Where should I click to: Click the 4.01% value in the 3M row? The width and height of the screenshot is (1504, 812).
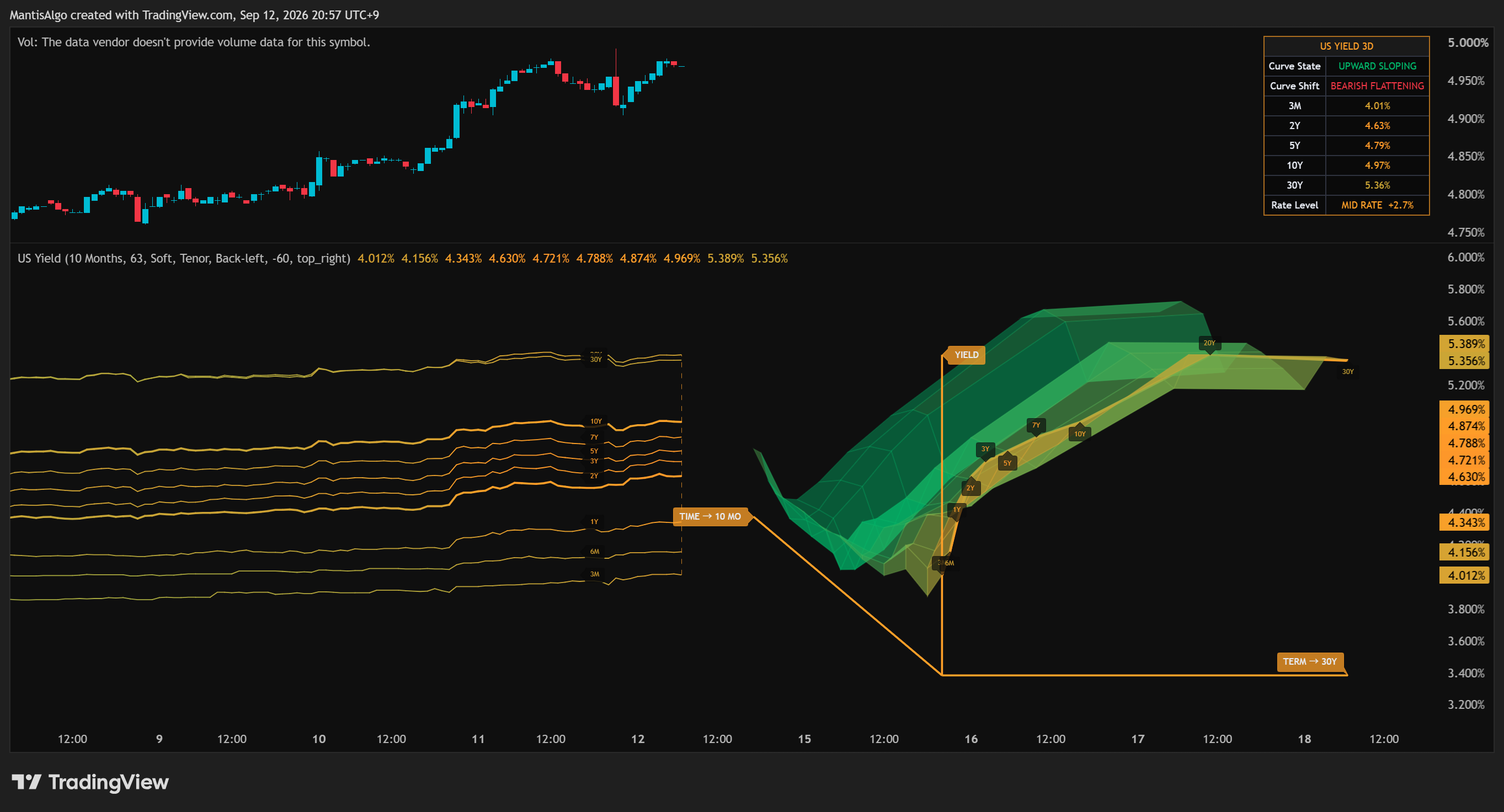1377,106
